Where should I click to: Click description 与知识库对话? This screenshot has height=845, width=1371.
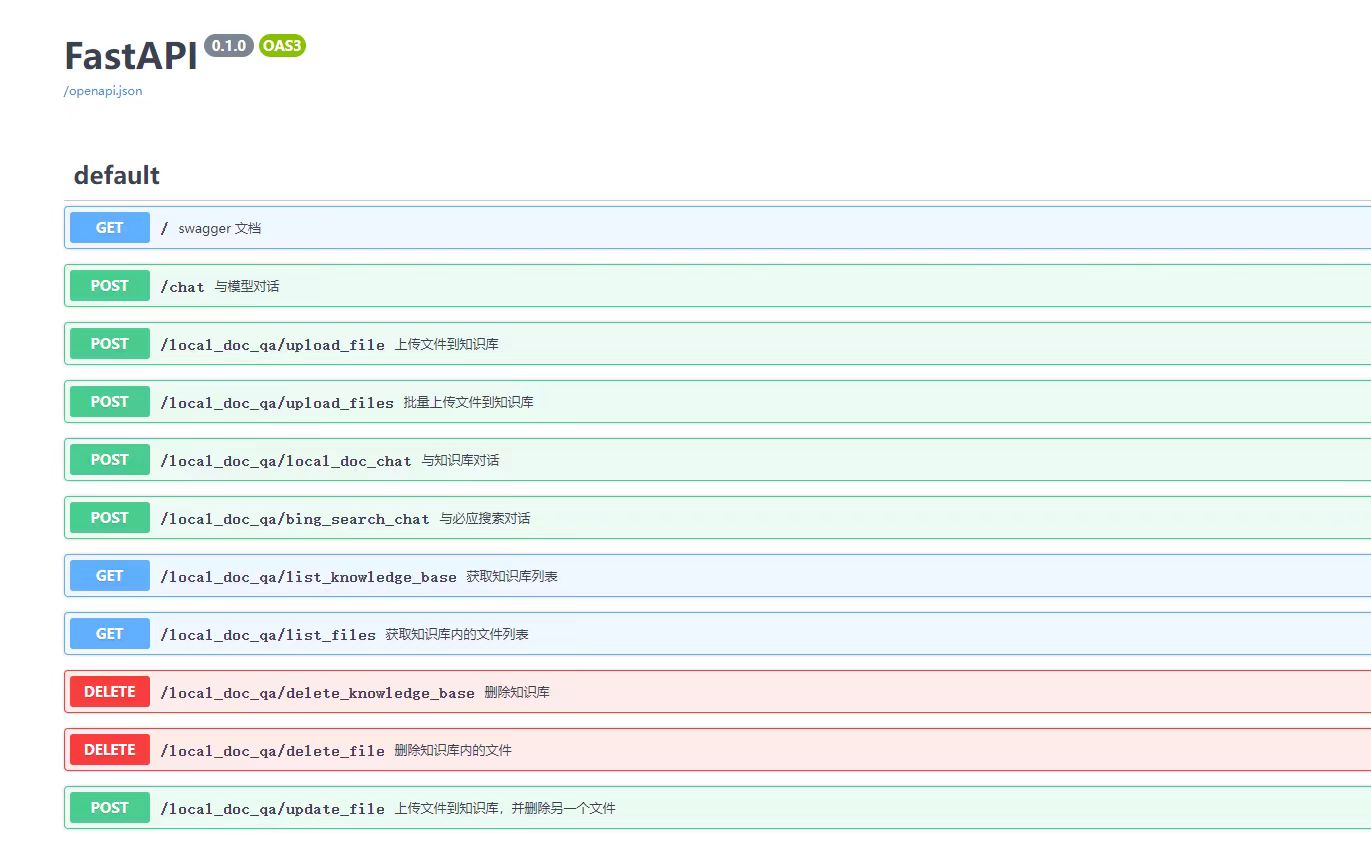(x=460, y=460)
